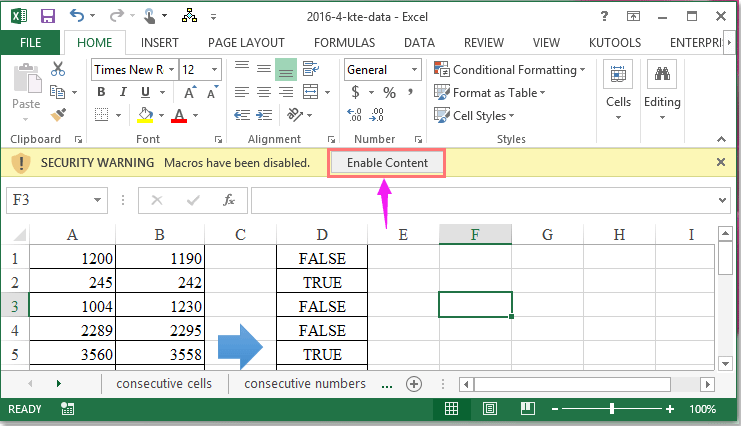
Task: Open the font name dropdown
Action: [172, 69]
